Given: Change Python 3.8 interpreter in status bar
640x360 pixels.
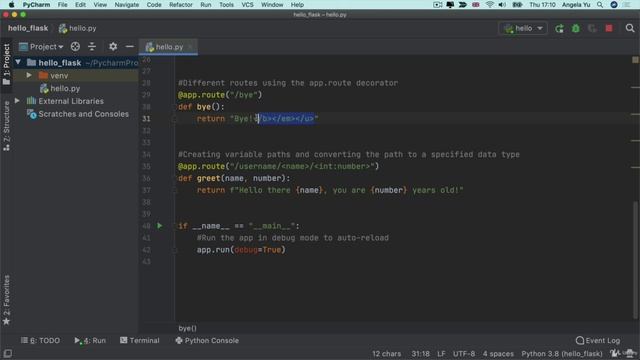Looking at the screenshot, I should click(x=562, y=354).
